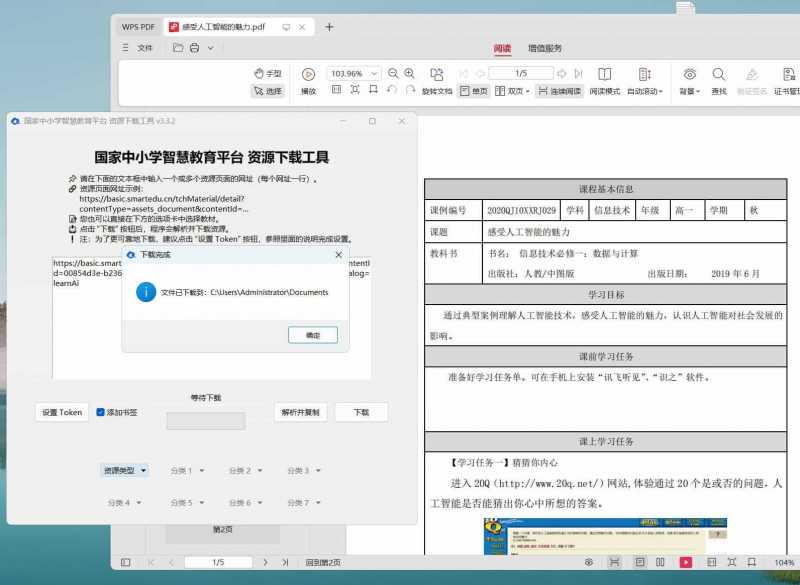Screen dimensions: 800x585
Task: Click the 查找 search icon
Action: 720,73
